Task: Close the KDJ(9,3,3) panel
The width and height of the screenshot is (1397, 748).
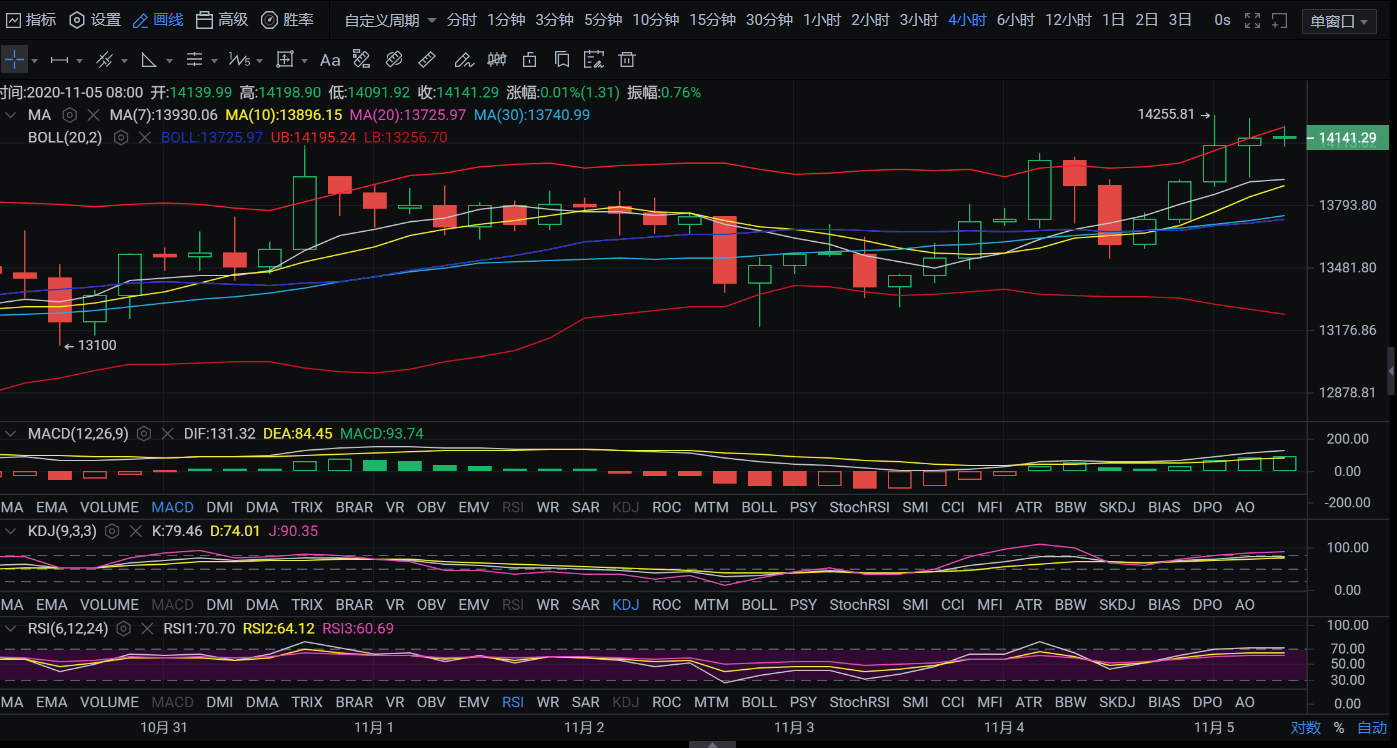Action: pyautogui.click(x=135, y=531)
